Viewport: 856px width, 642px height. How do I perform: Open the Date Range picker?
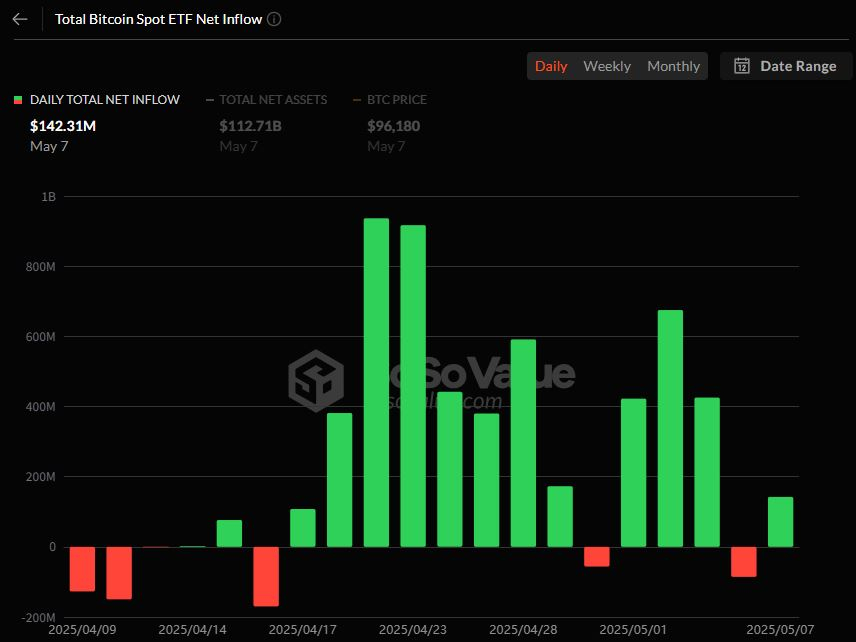point(786,66)
